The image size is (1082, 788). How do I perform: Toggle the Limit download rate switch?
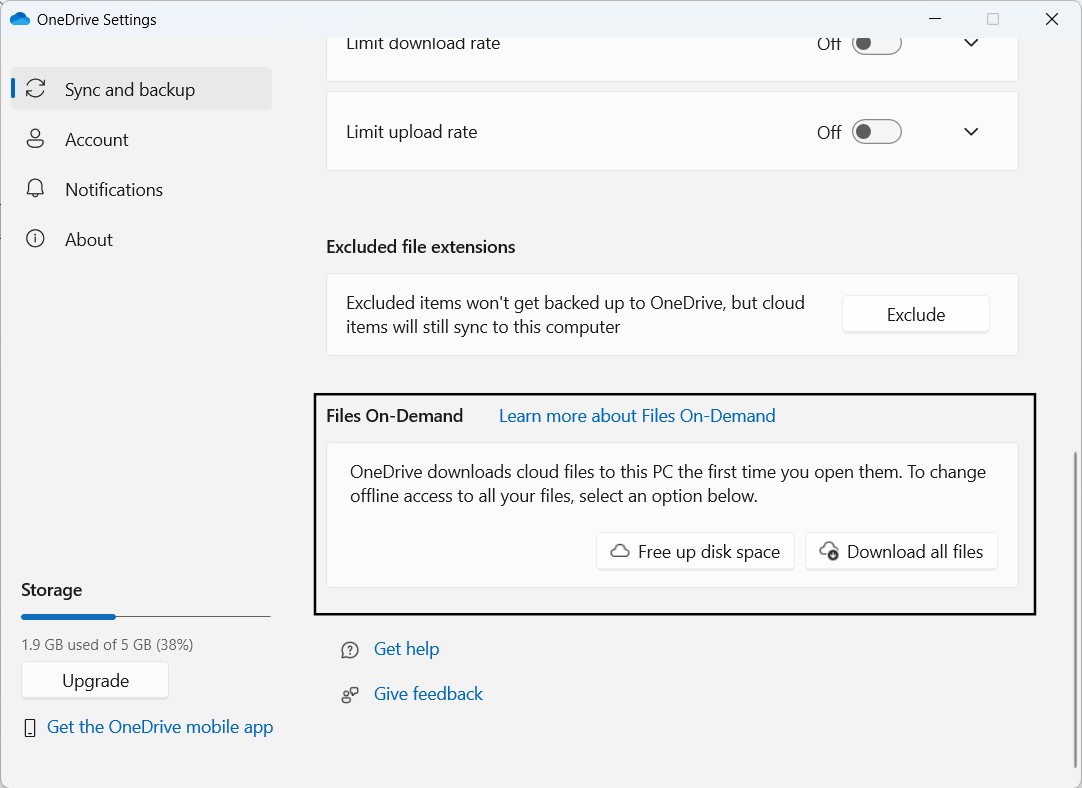[x=876, y=43]
